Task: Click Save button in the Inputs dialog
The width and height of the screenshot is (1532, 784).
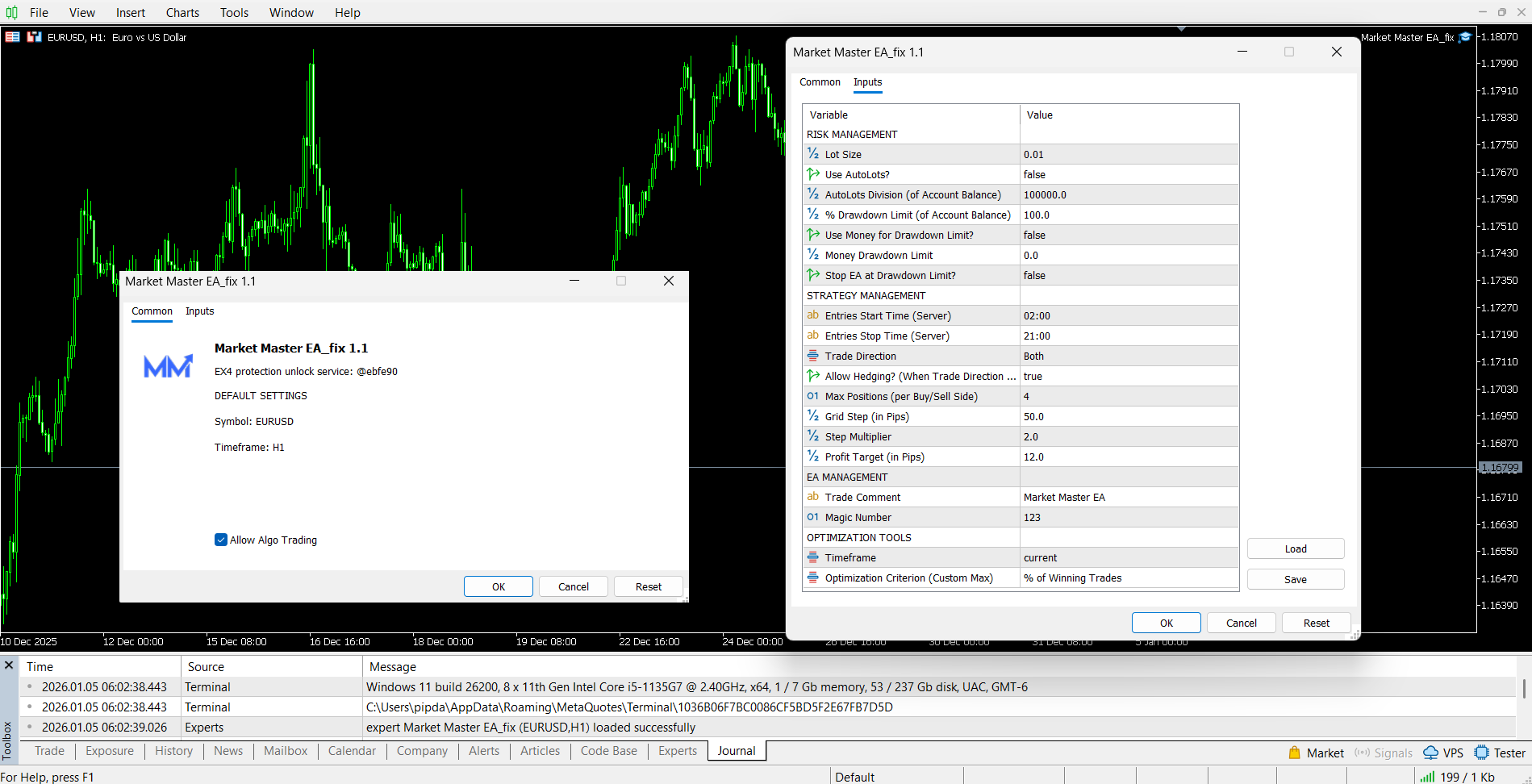Action: (1295, 580)
